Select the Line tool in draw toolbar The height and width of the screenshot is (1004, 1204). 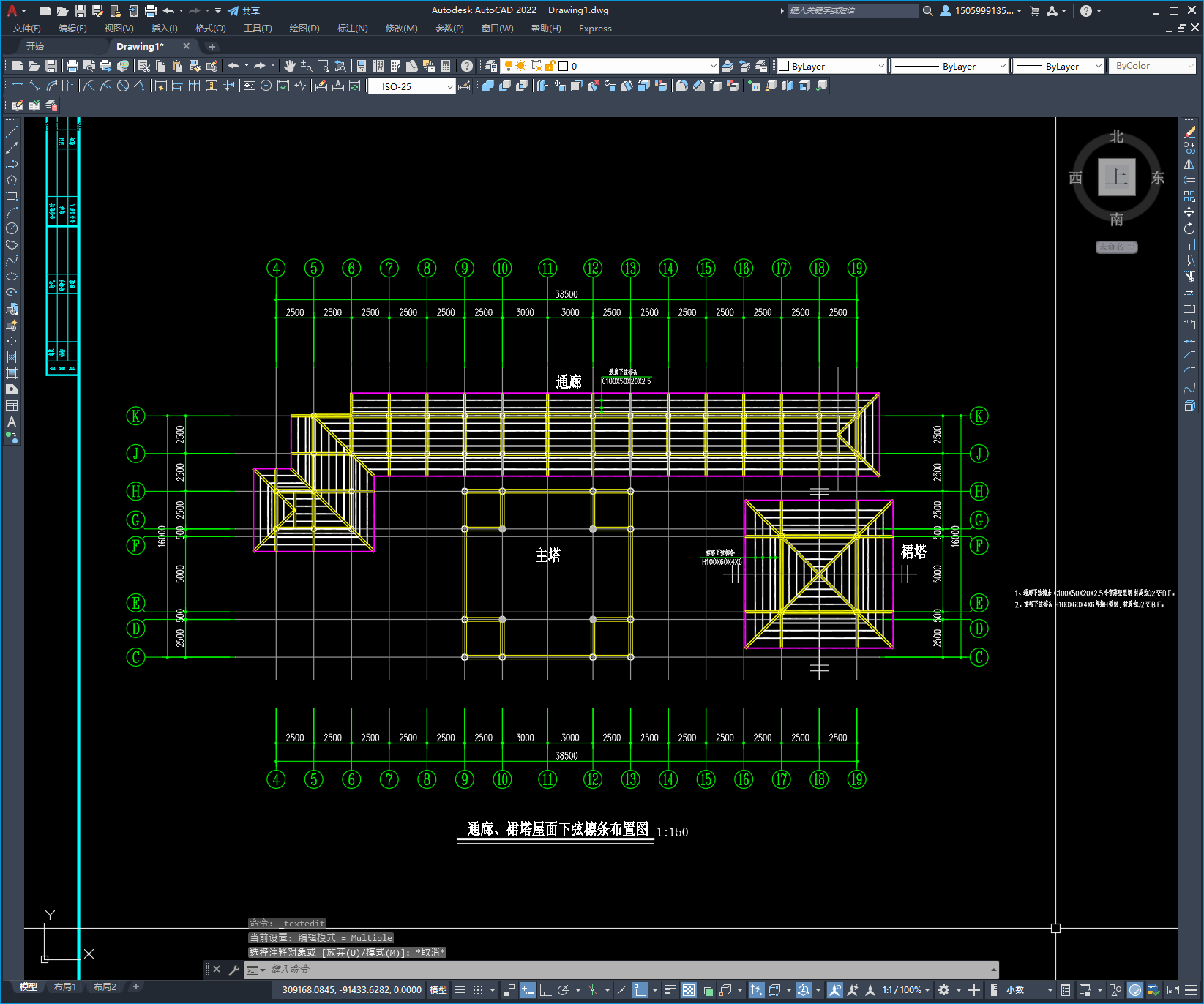(12, 132)
